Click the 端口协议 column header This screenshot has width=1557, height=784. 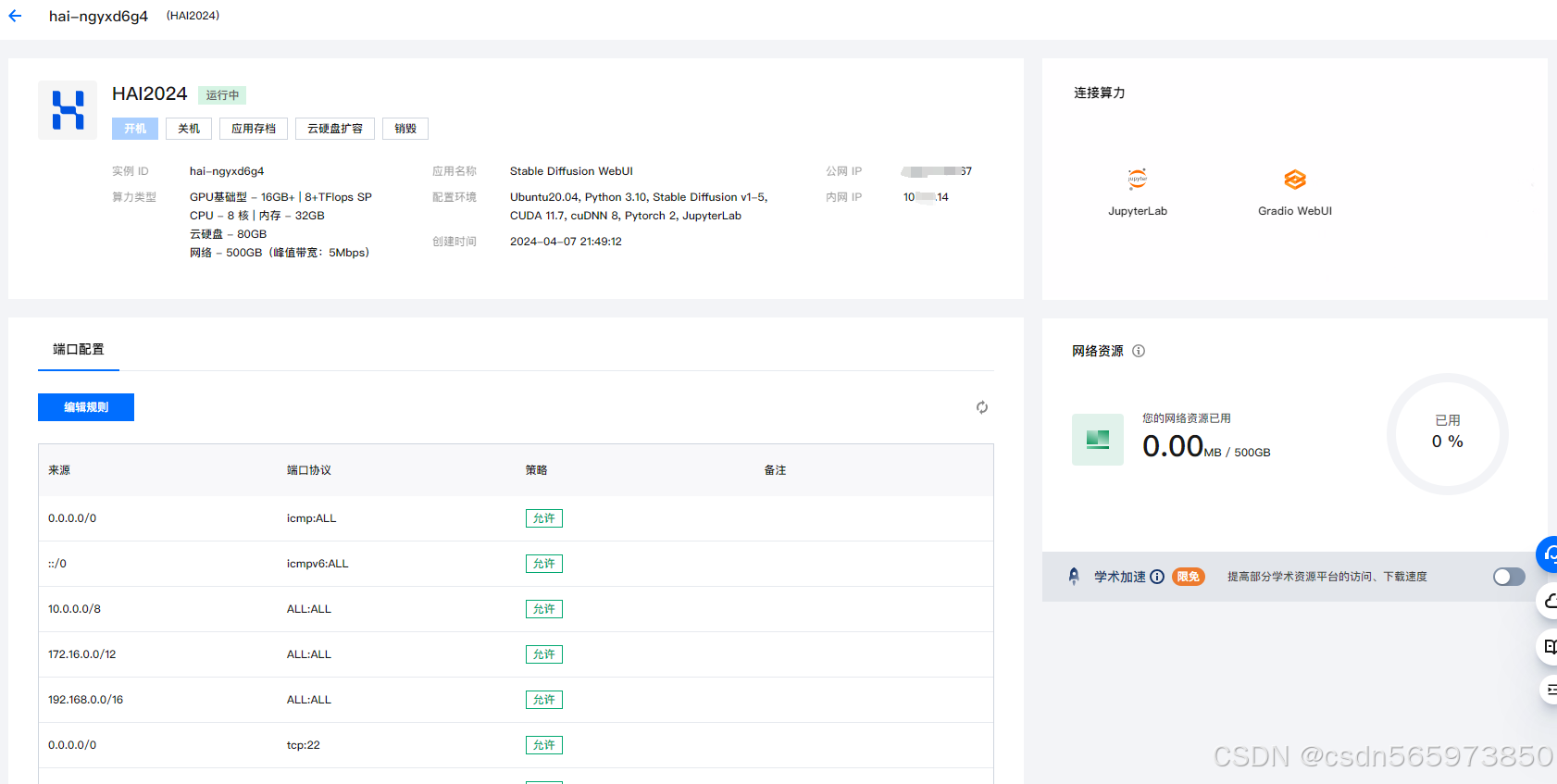(309, 470)
